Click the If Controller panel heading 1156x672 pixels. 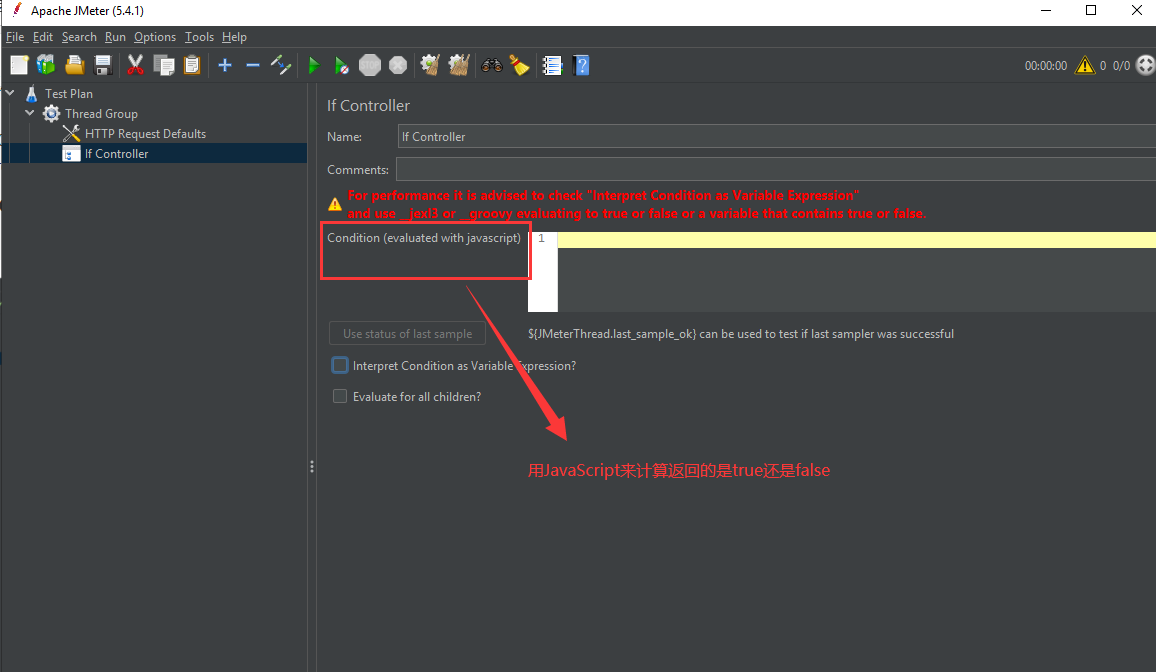point(368,105)
